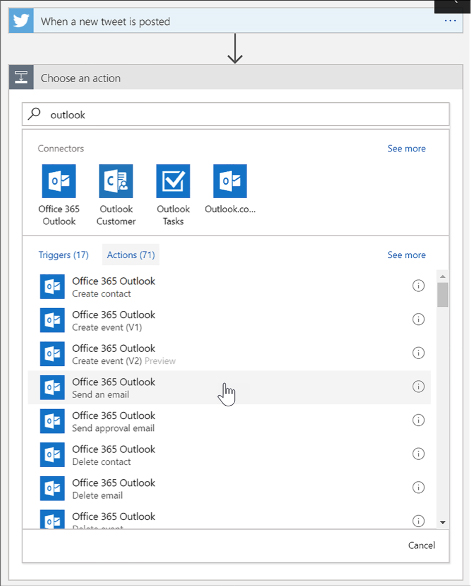Click the Outlook icon beside Delete email
This screenshot has height=586, width=471.
[52, 488]
